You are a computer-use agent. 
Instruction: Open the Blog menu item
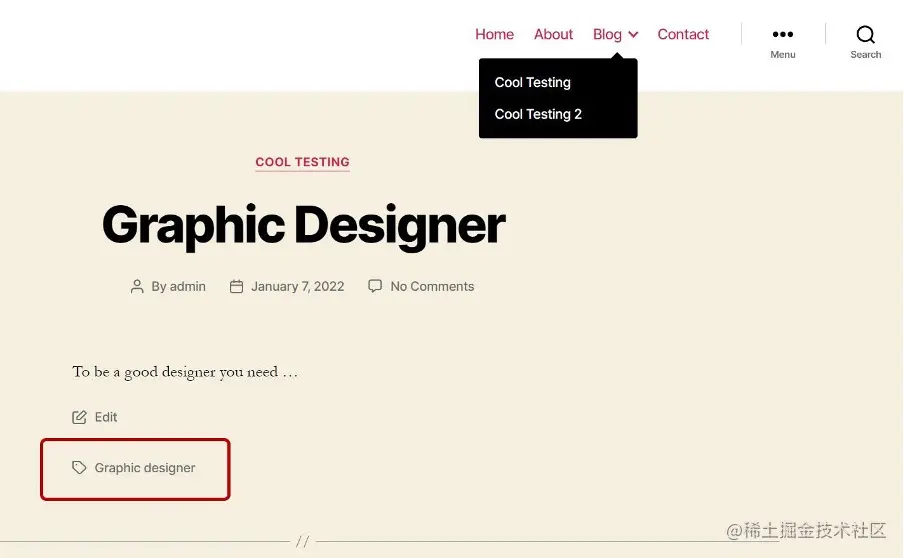click(x=607, y=35)
